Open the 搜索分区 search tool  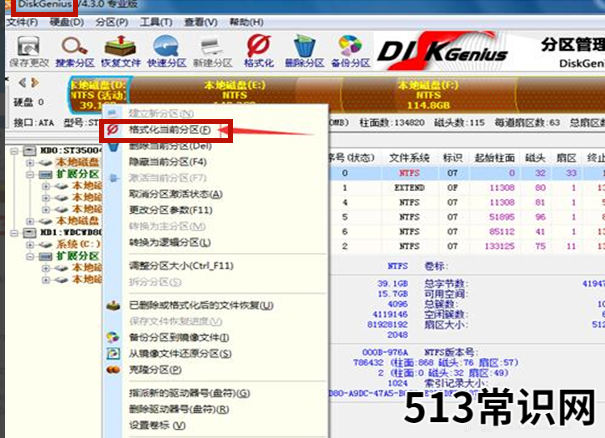(75, 51)
